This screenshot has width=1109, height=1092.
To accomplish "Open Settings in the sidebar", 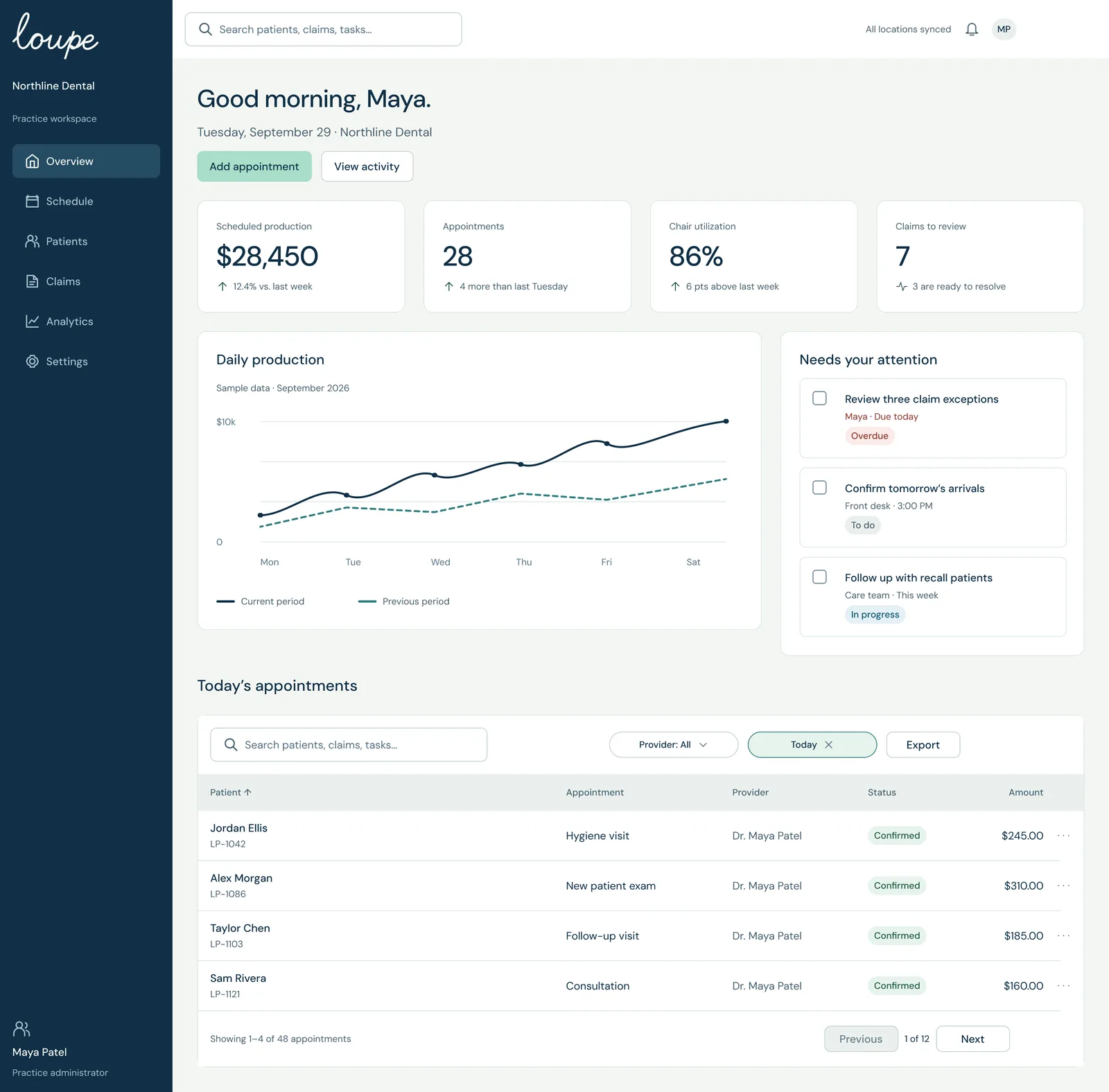I will point(86,362).
